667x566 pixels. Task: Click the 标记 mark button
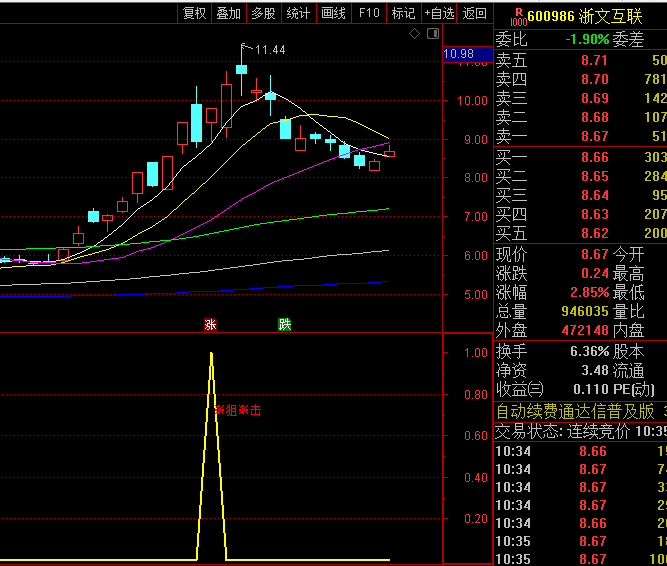[x=403, y=13]
